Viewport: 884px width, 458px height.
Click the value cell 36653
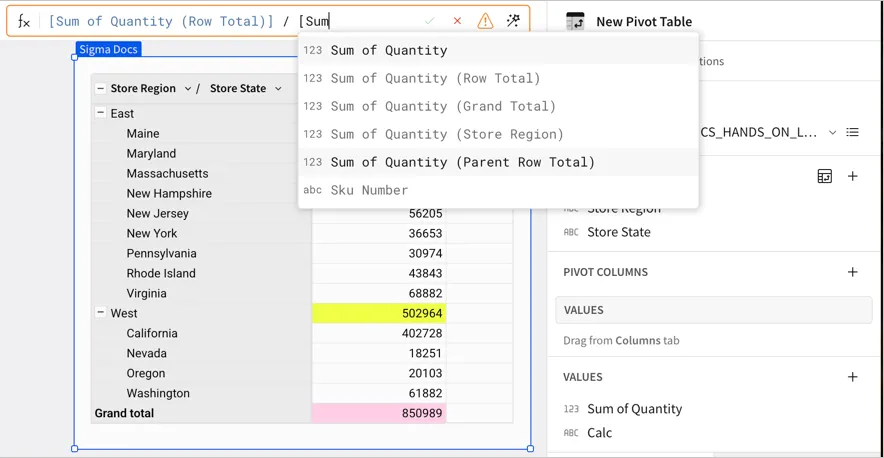(379, 234)
